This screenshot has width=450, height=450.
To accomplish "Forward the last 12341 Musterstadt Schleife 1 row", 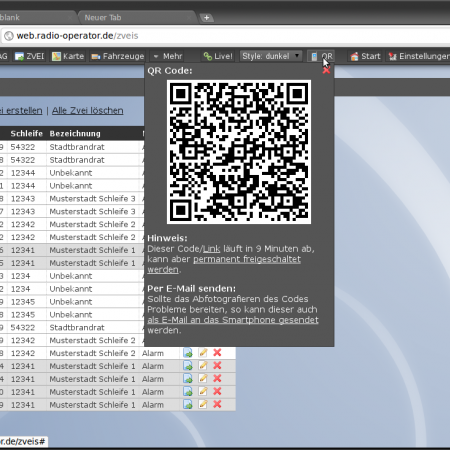I will [188, 405].
